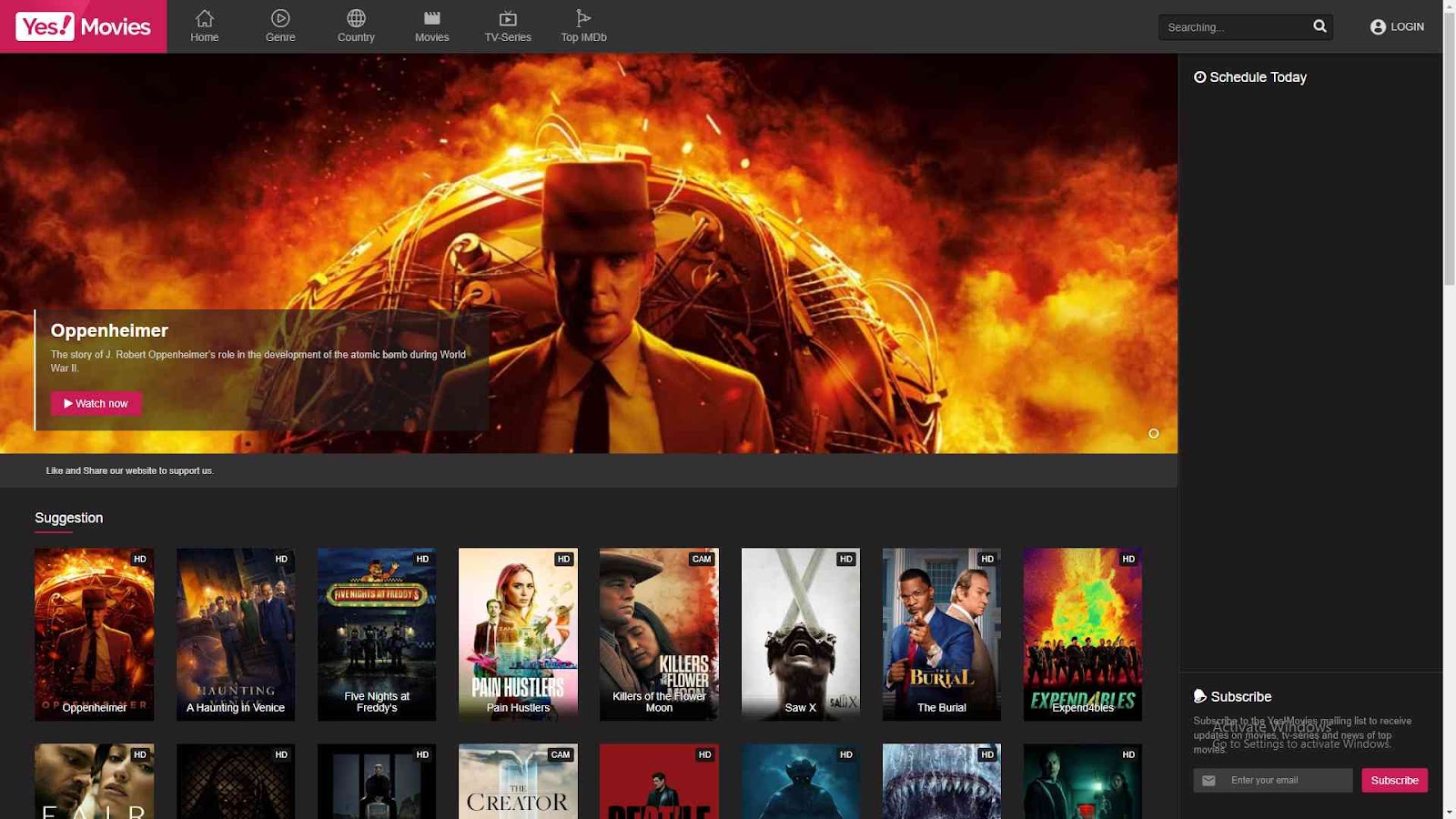Image resolution: width=1456 pixels, height=819 pixels.
Task: Click the pink Subscribe button
Action: [x=1394, y=780]
